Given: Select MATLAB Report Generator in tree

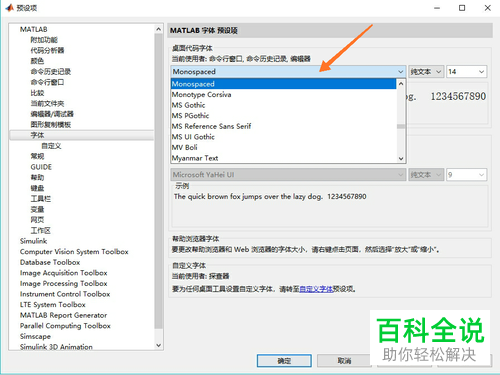Looking at the screenshot, I should [63, 315].
